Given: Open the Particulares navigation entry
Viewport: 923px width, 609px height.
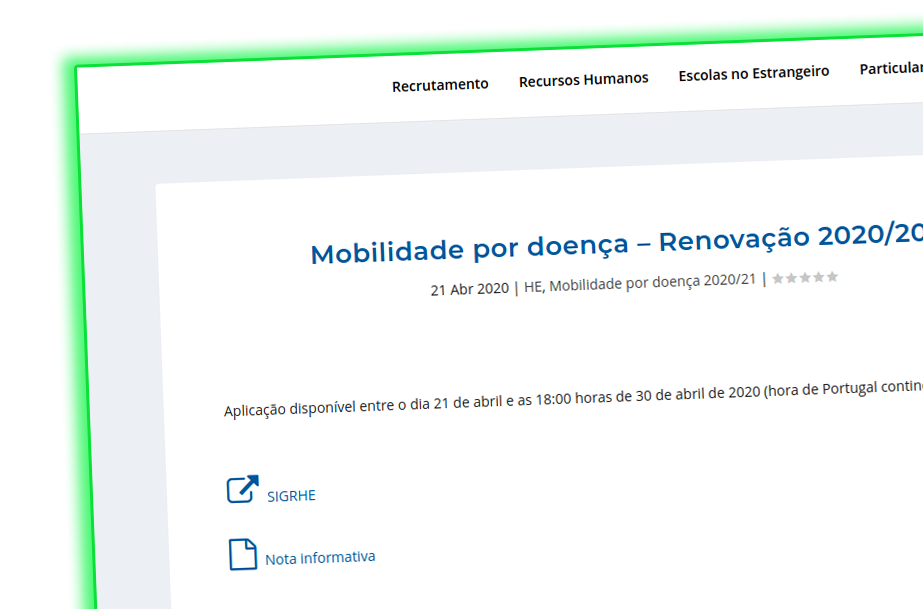Looking at the screenshot, I should click(890, 68).
